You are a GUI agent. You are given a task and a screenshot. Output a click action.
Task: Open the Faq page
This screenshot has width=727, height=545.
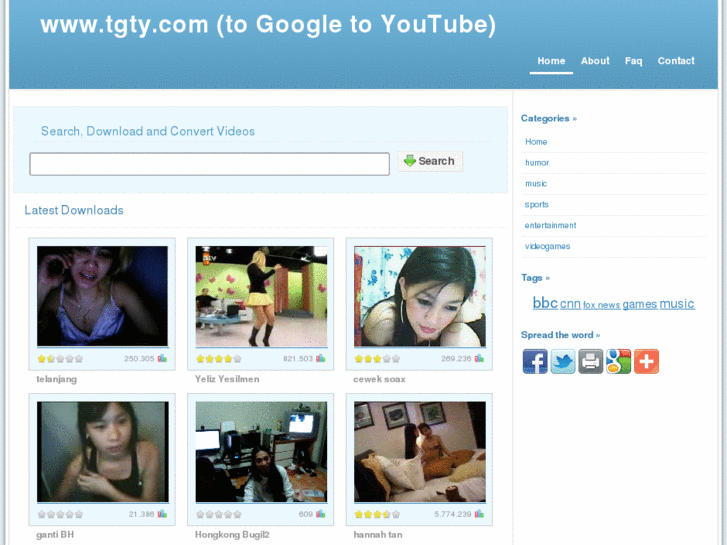[633, 61]
